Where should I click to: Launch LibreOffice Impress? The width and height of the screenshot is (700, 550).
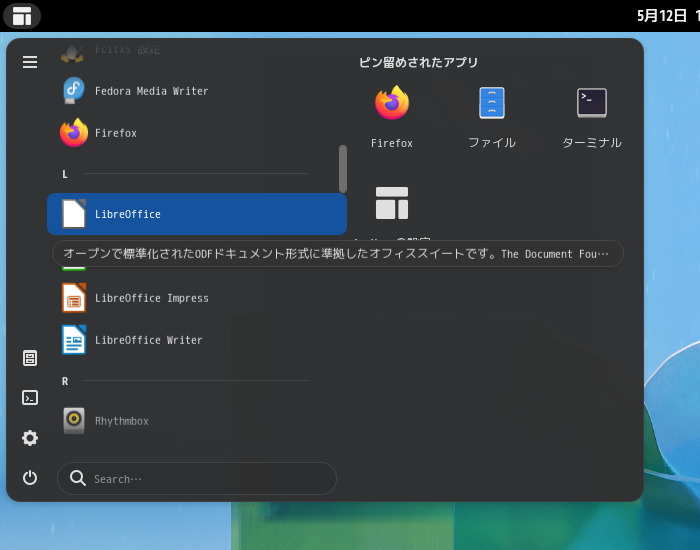[x=197, y=298]
